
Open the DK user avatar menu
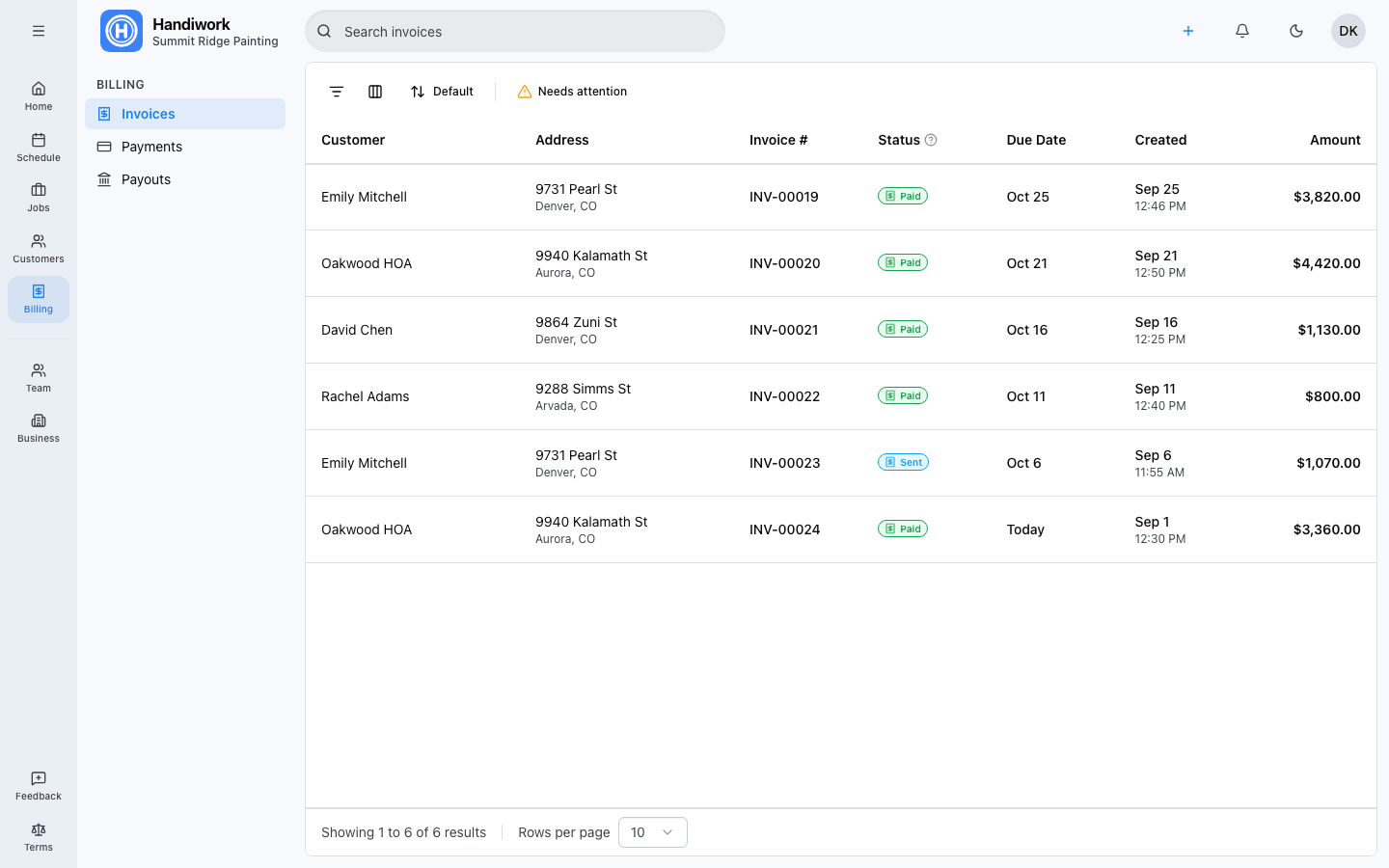point(1348,31)
